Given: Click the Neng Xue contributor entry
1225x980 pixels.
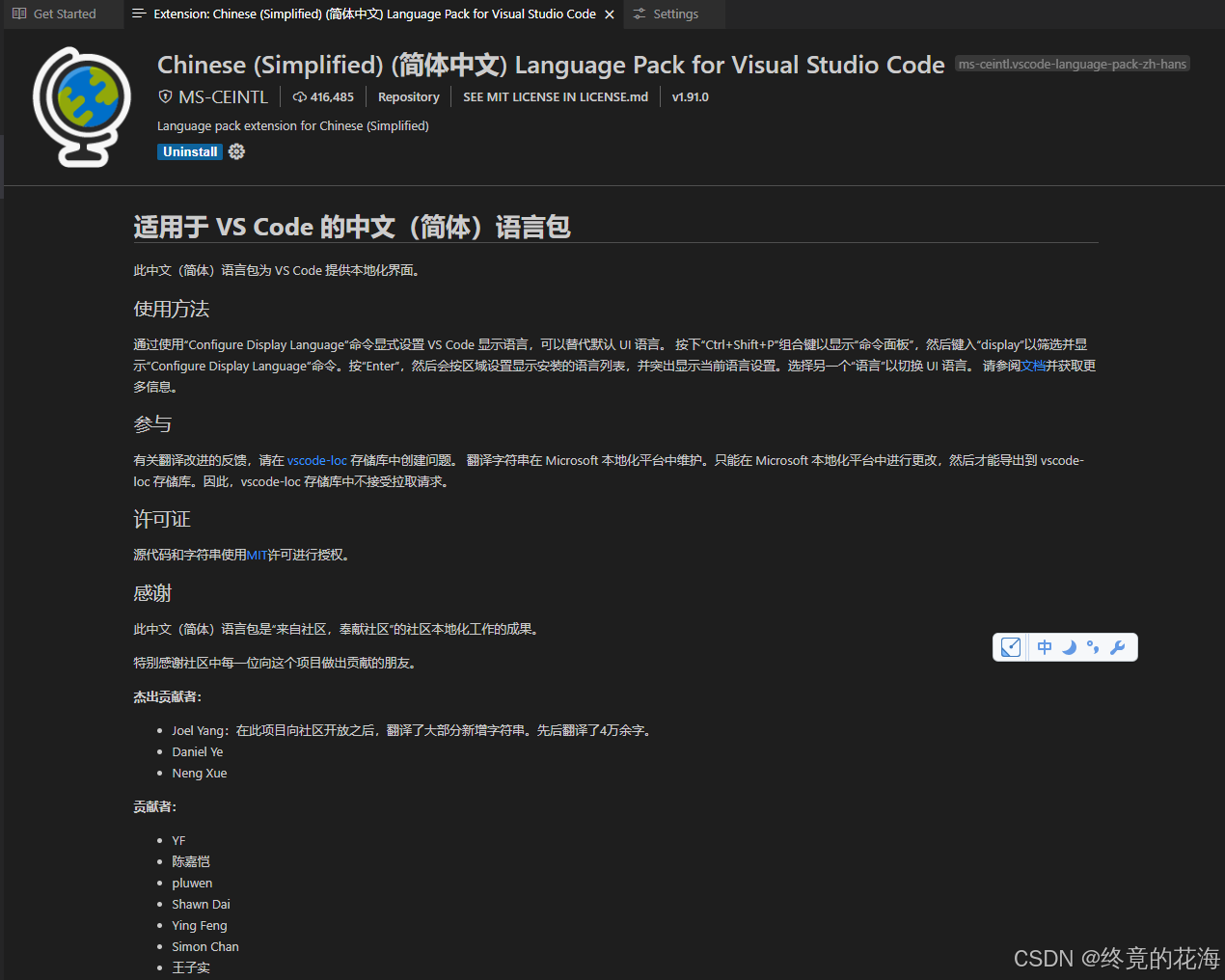Looking at the screenshot, I should click(x=199, y=773).
